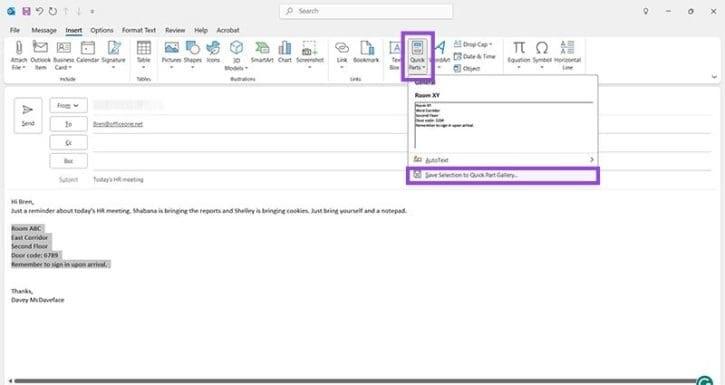
Task: Open the Equation tool
Action: (518, 55)
